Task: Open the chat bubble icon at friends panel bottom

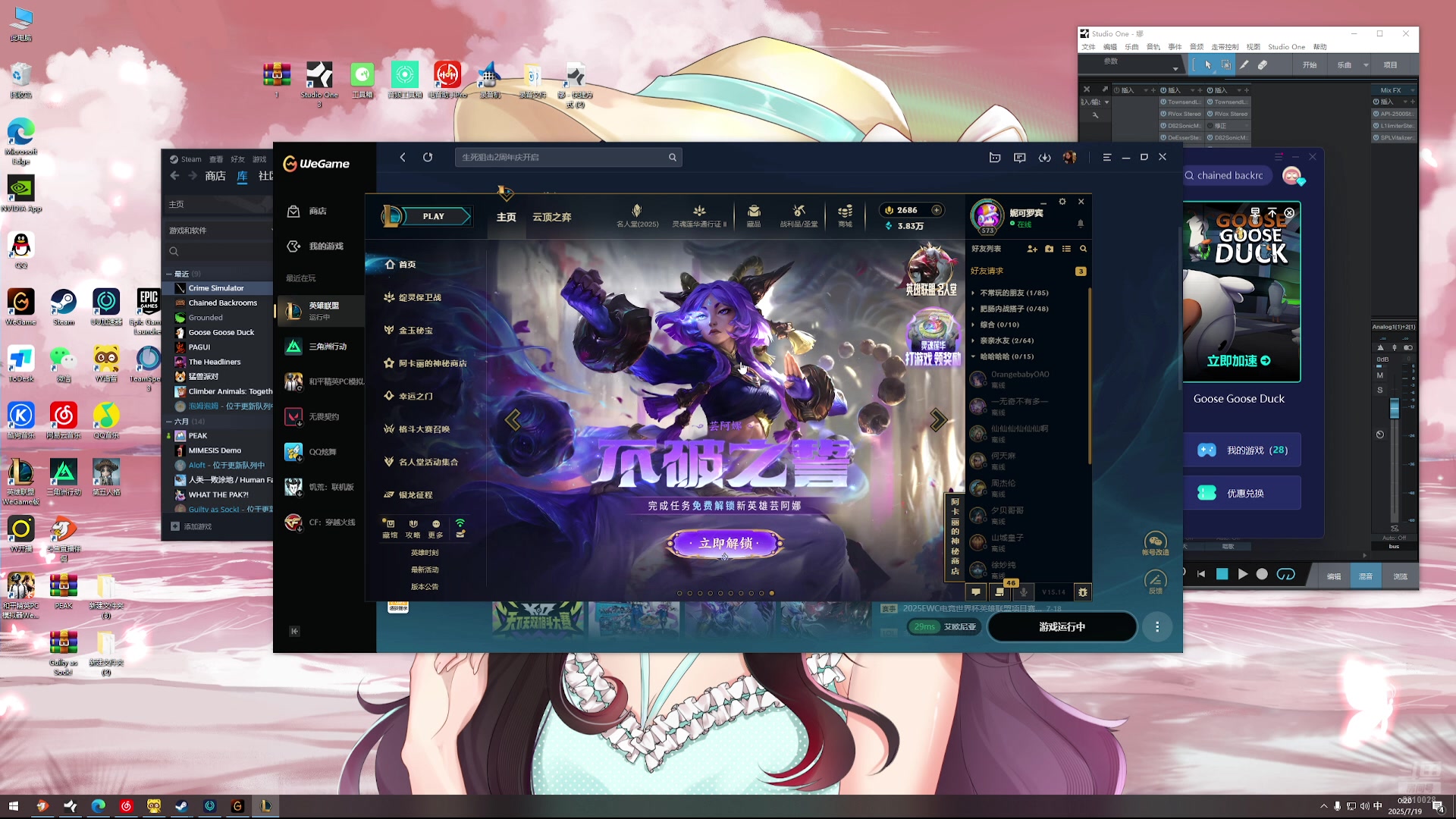Action: click(976, 592)
